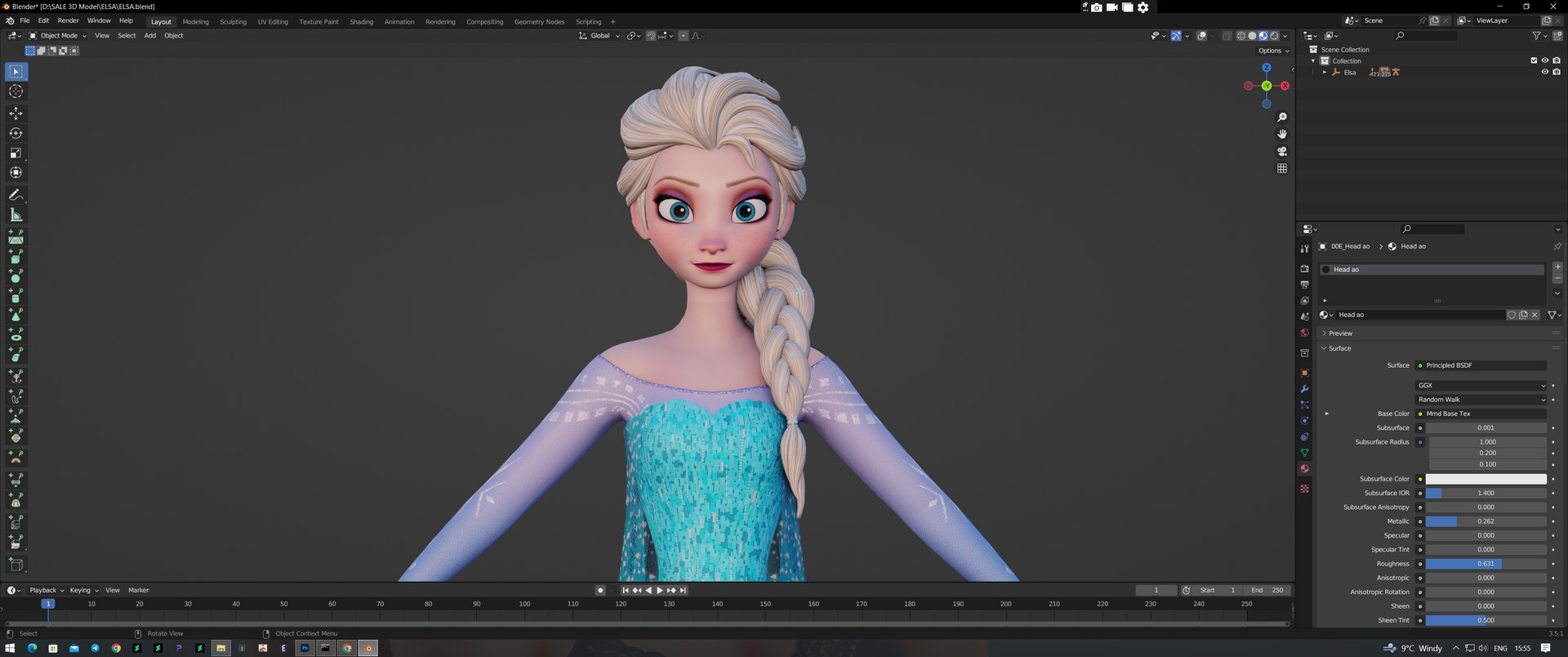This screenshot has height=657, width=1568.
Task: Choose the Annotate pencil tool
Action: click(x=16, y=195)
